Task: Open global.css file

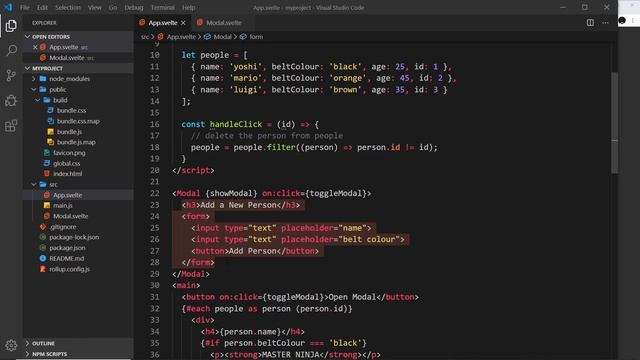Action: tap(67, 164)
